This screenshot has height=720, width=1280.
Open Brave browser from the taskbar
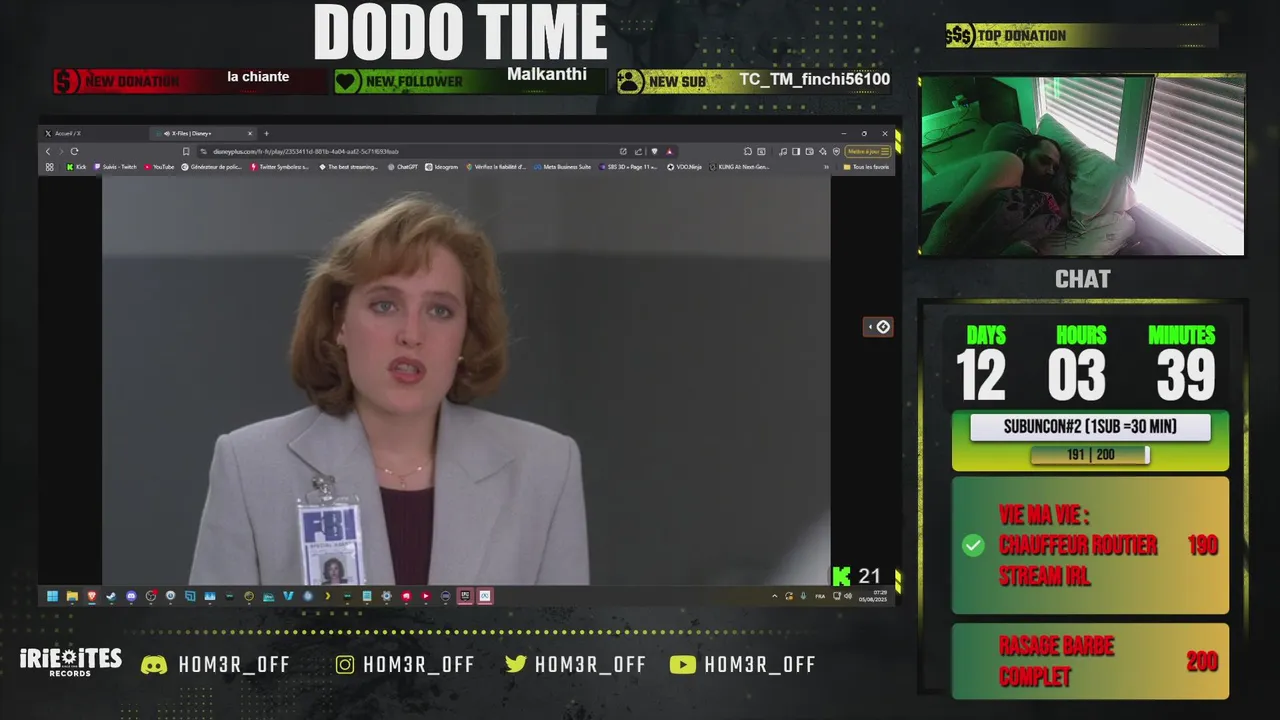tap(92, 596)
